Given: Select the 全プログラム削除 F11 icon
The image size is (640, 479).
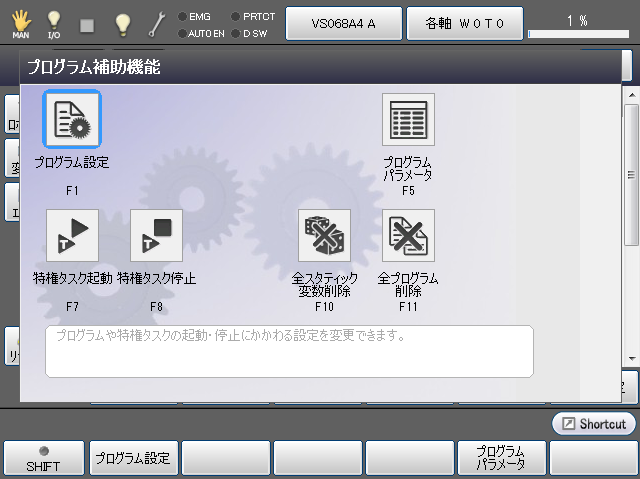Looking at the screenshot, I should point(408,236).
